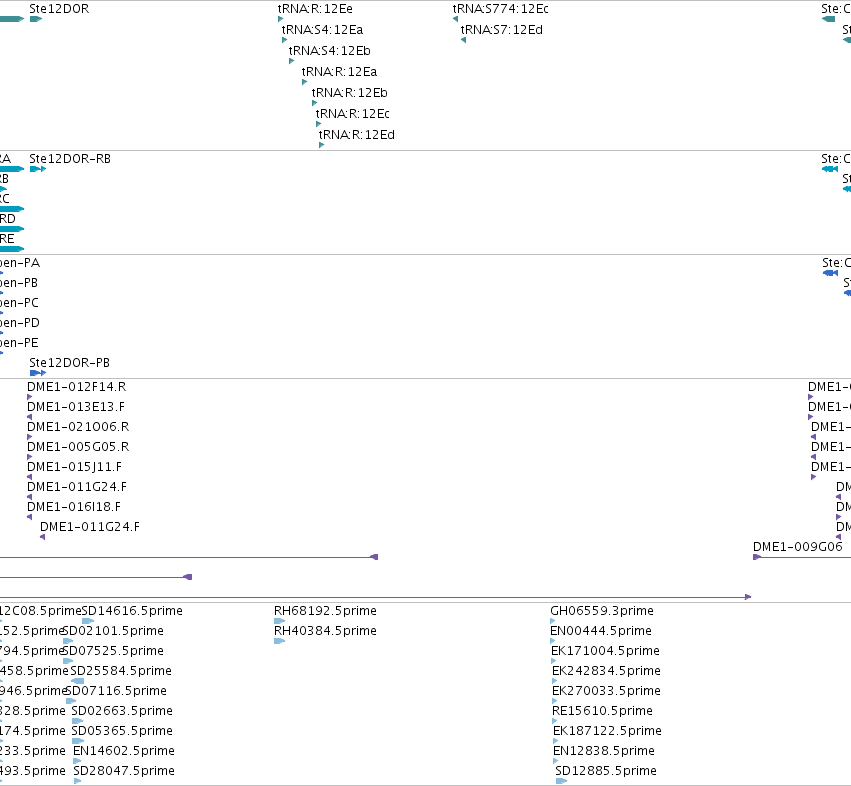This screenshot has width=851, height=786.
Task: Select the tRNA:R:12Ec label
Action: [353, 113]
